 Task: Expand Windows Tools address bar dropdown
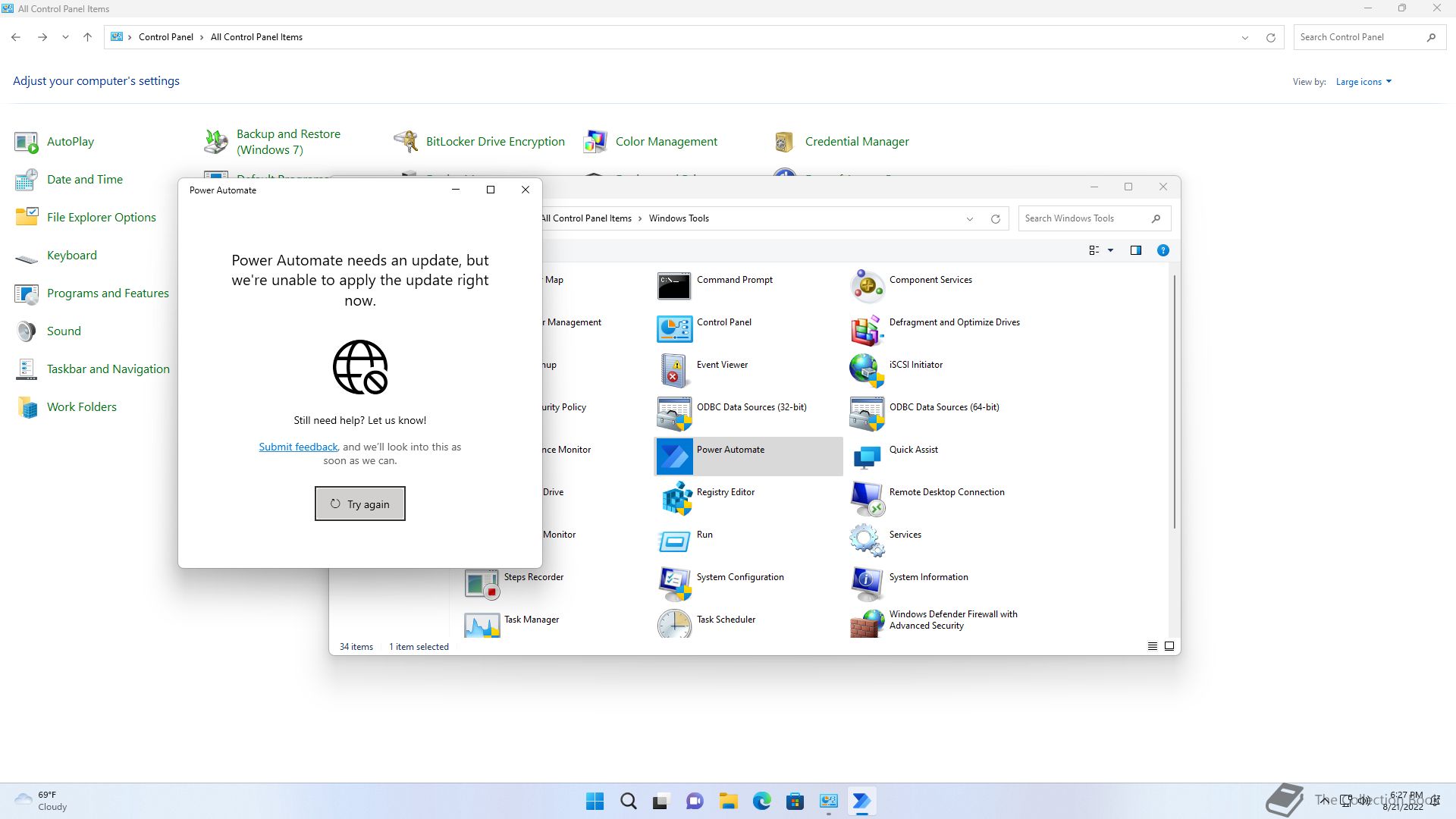[x=969, y=218]
